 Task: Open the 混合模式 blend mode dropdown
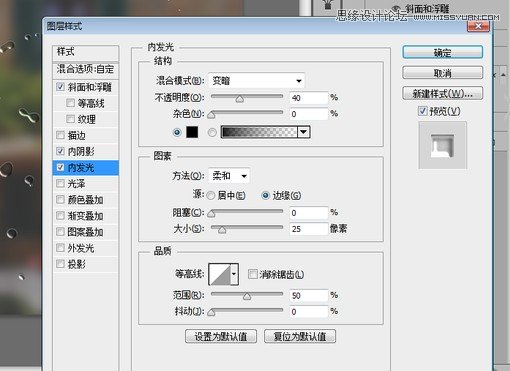coord(256,81)
